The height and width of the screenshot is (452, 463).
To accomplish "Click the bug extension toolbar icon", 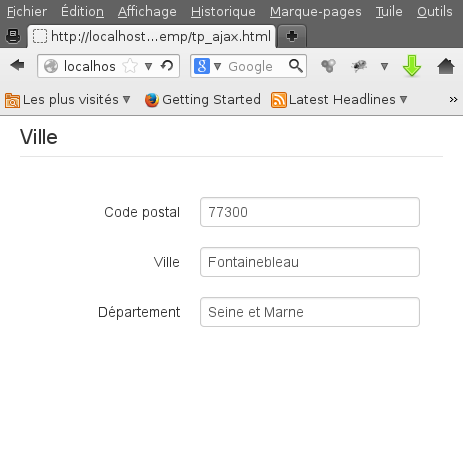I will tap(359, 66).
